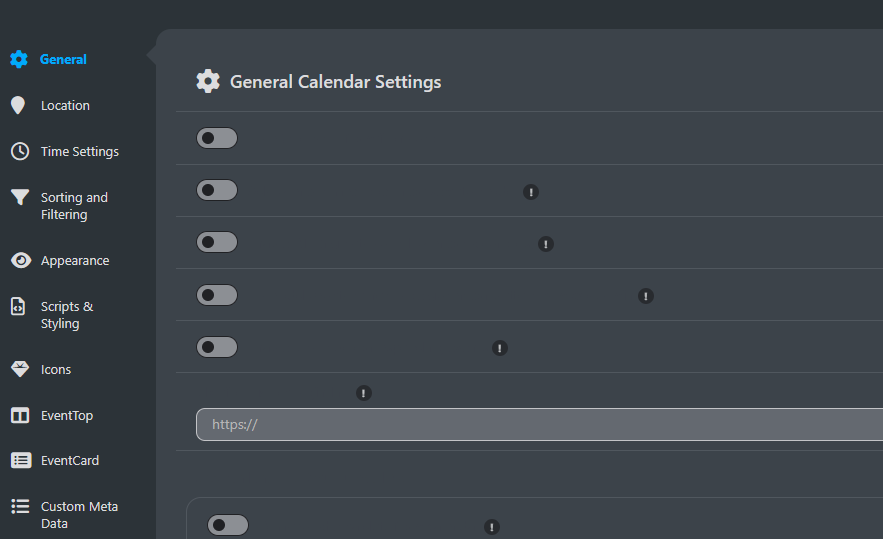Switch to the Appearance settings tab

(x=75, y=260)
